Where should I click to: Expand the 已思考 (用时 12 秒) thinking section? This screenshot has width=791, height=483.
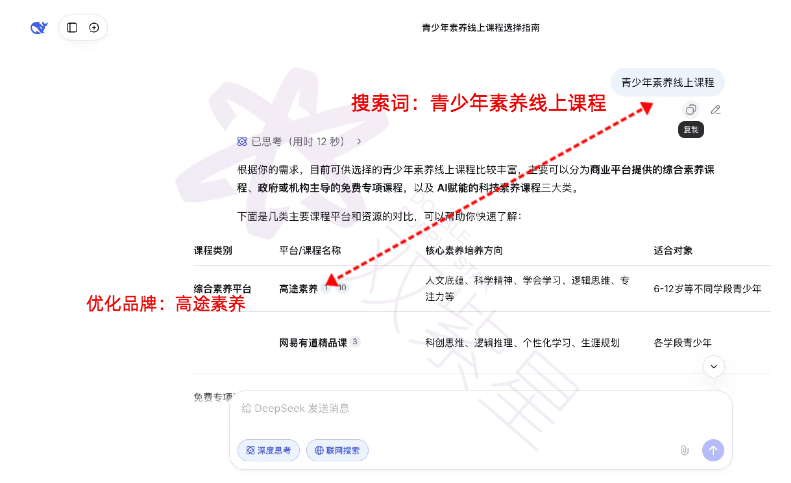(x=299, y=141)
